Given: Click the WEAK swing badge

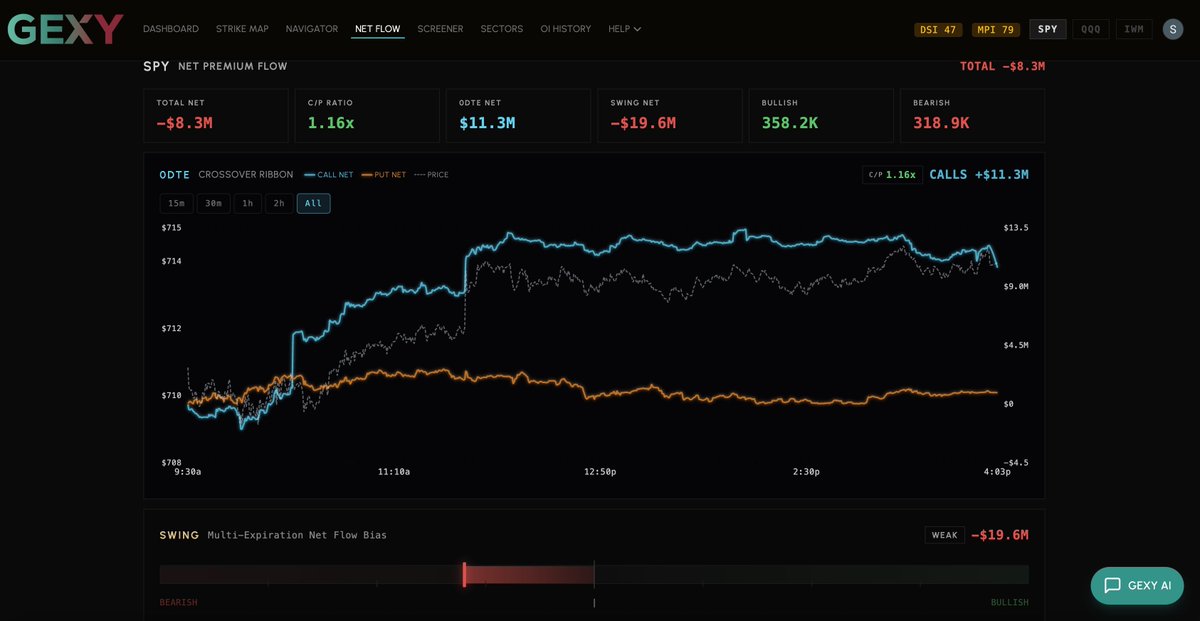Looking at the screenshot, I should click(x=944, y=535).
